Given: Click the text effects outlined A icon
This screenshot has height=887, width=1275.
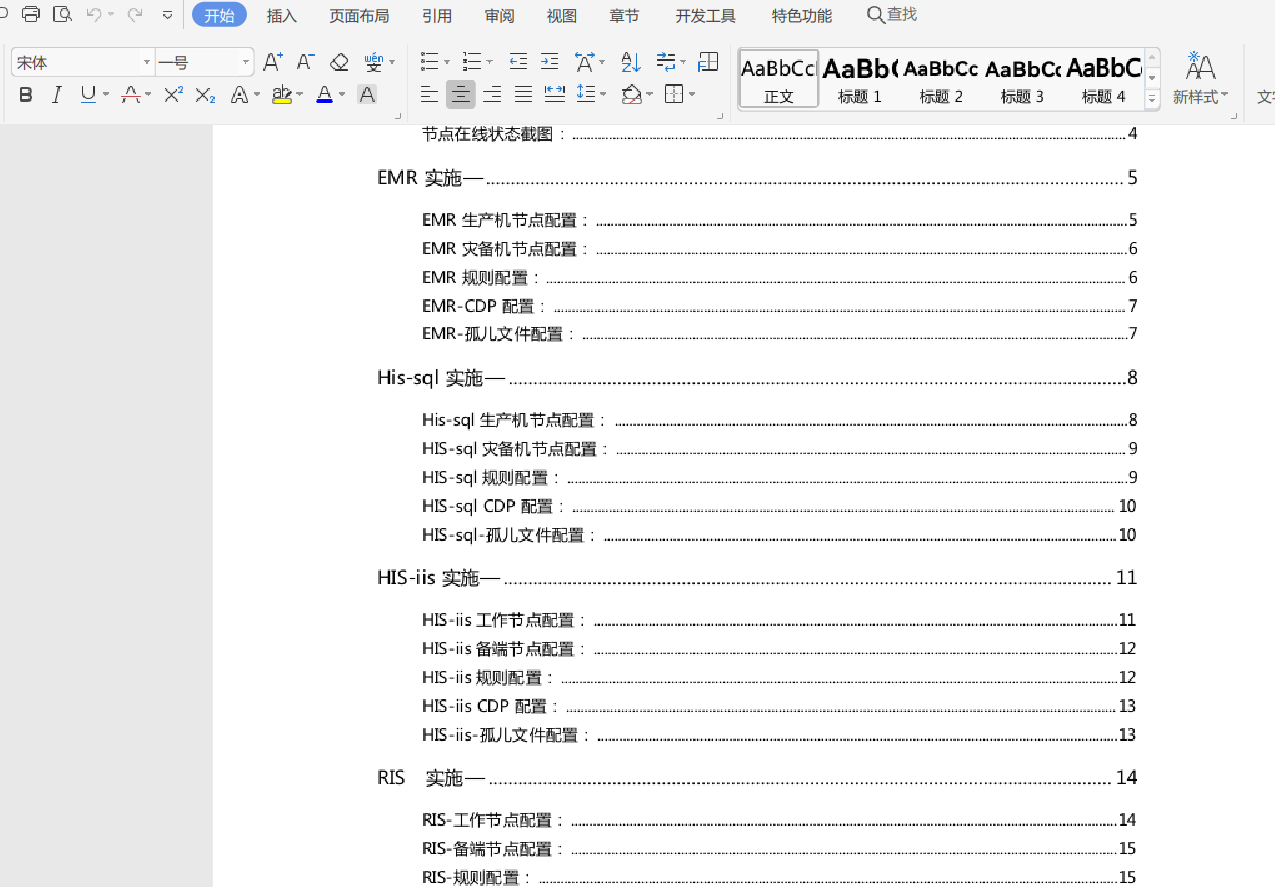Looking at the screenshot, I should click(x=239, y=95).
